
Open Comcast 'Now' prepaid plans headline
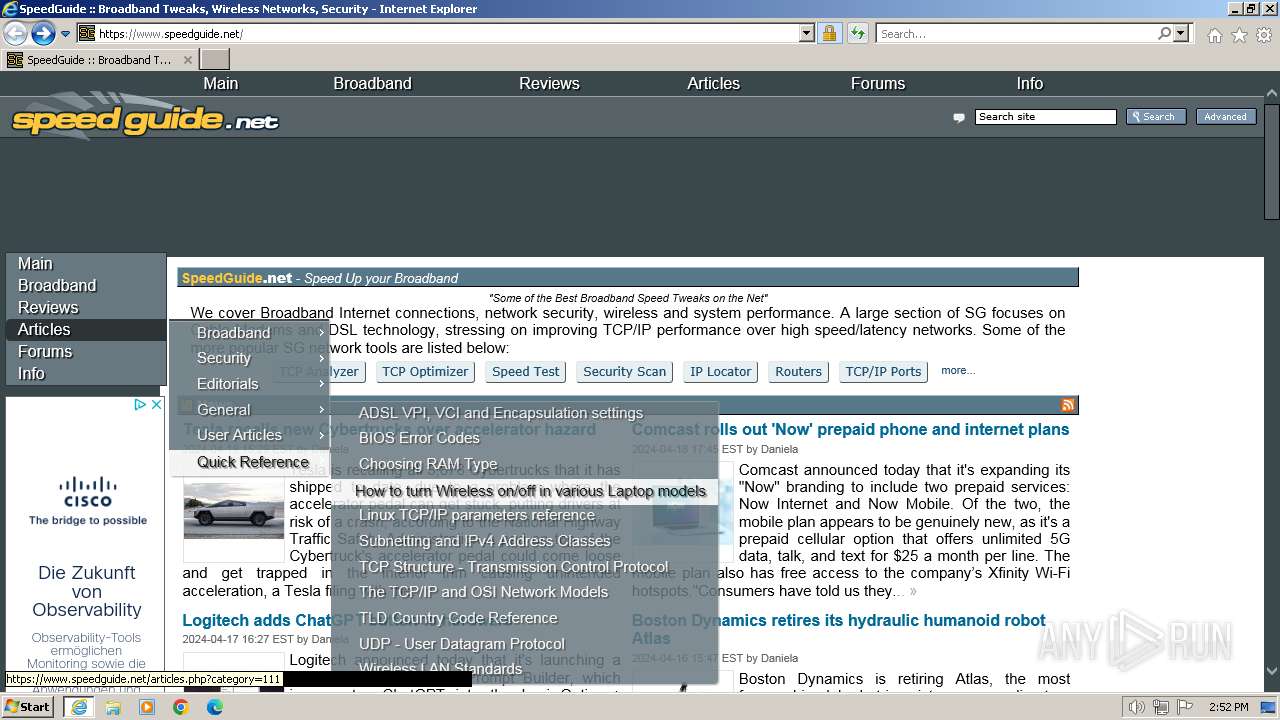click(850, 430)
